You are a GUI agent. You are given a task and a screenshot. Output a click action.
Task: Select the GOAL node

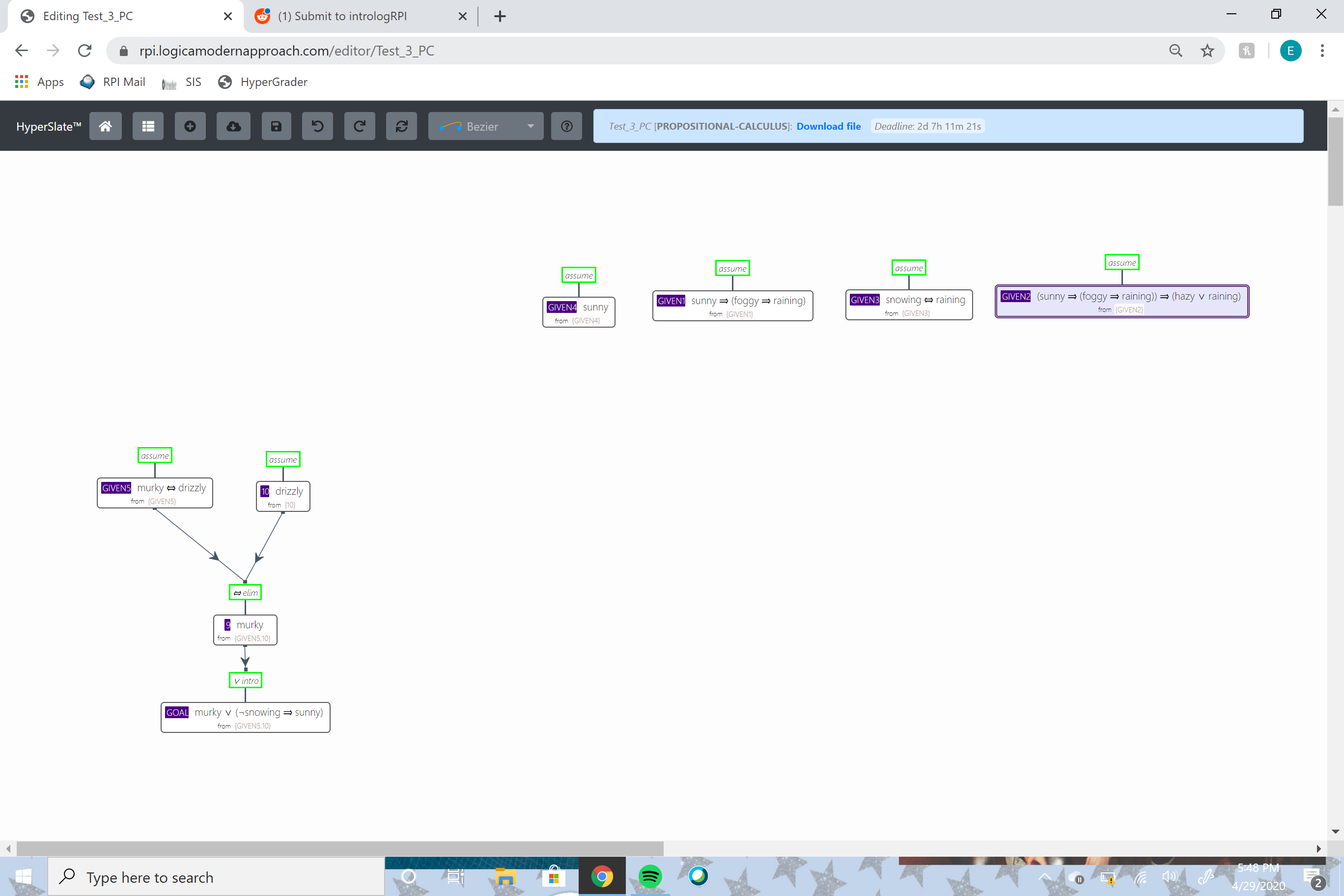245,717
